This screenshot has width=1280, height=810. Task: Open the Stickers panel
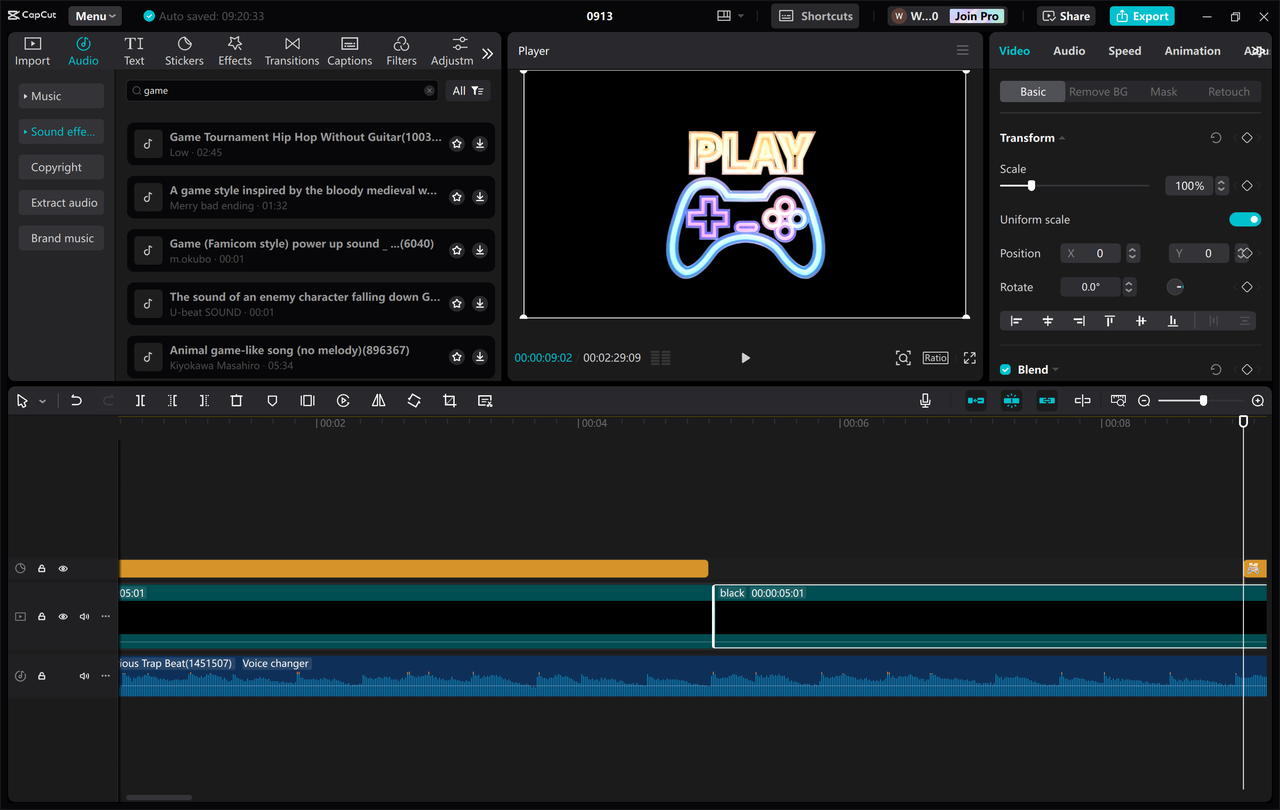tap(184, 50)
